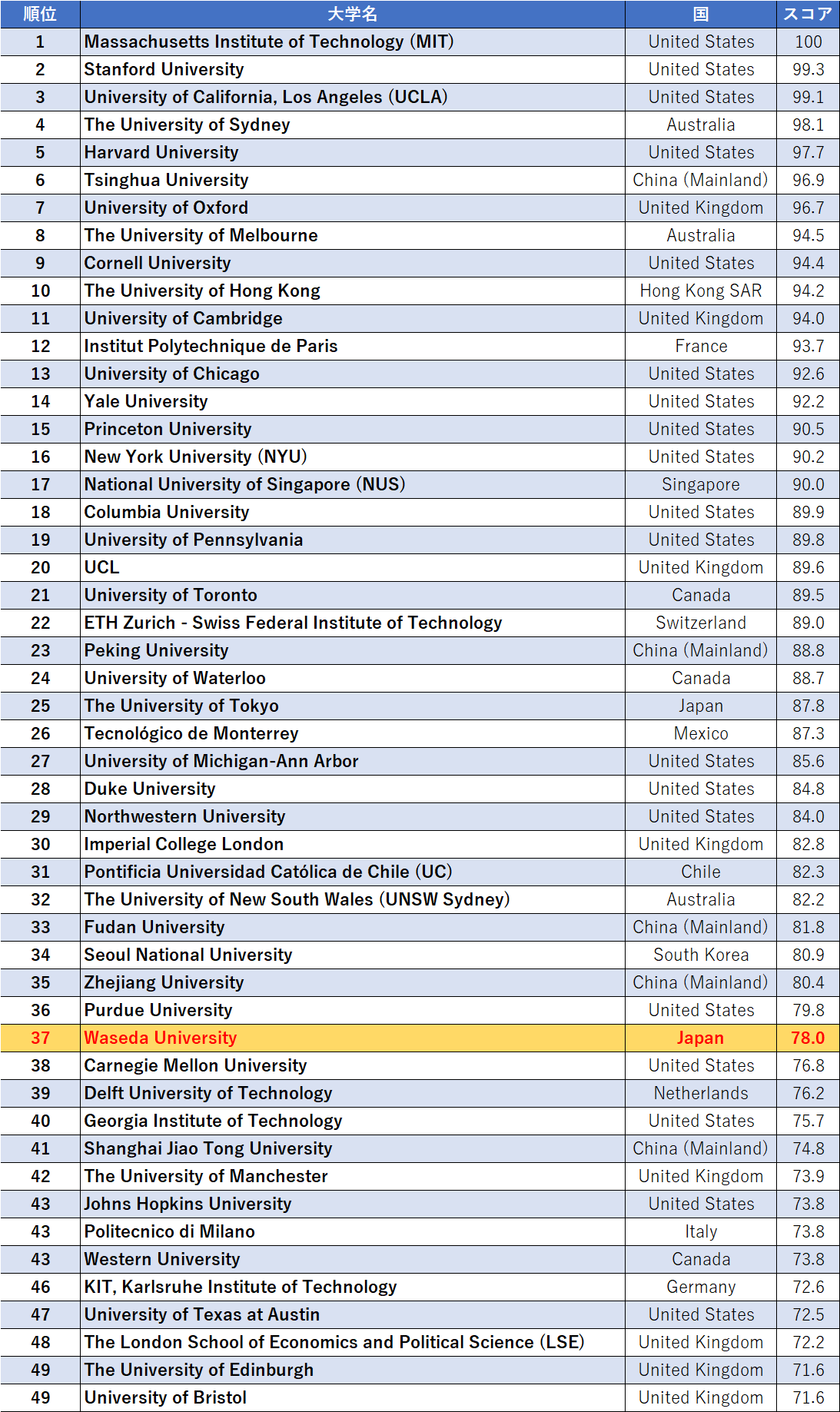The width and height of the screenshot is (840, 1412).
Task: Select the Columbia University cell
Action: tap(353, 512)
